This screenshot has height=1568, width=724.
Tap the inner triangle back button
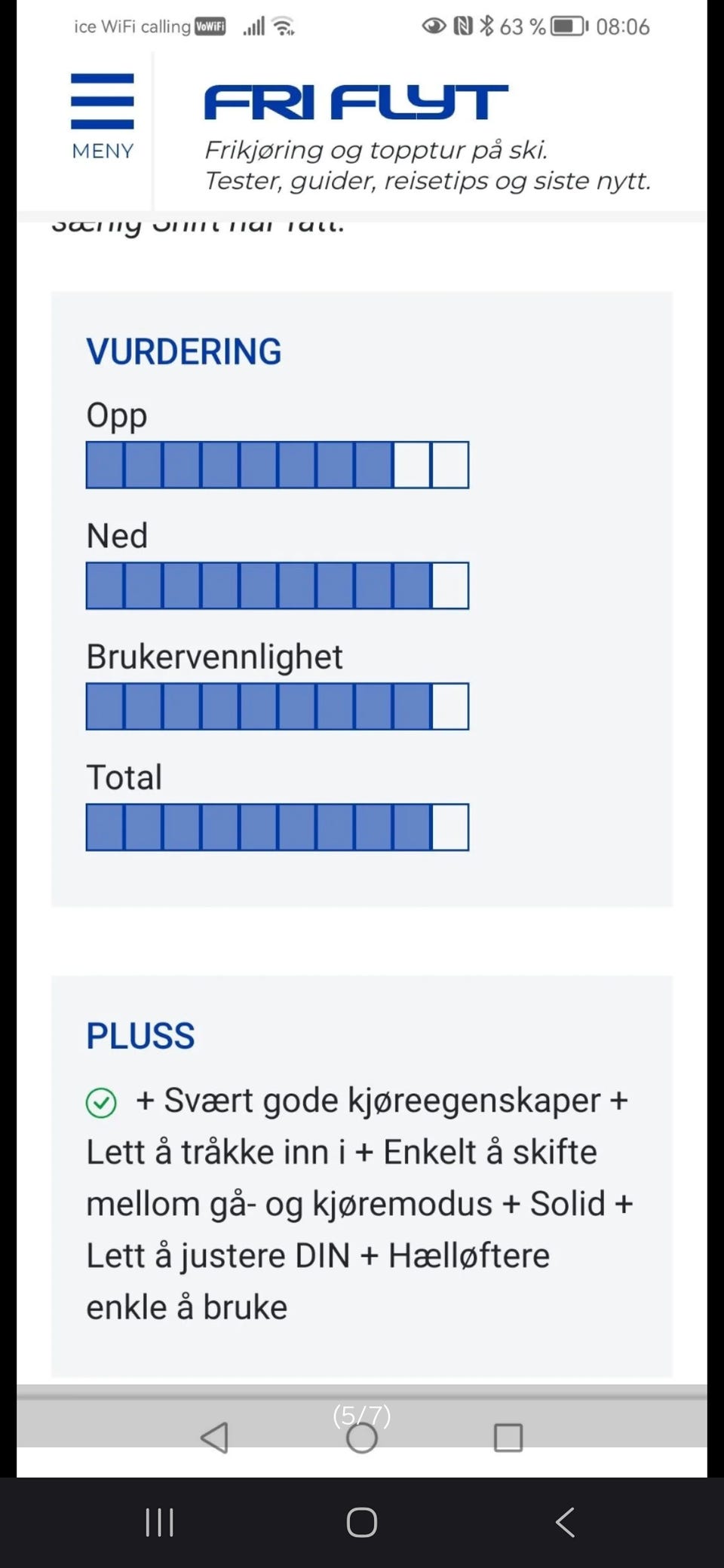pyautogui.click(x=215, y=1438)
